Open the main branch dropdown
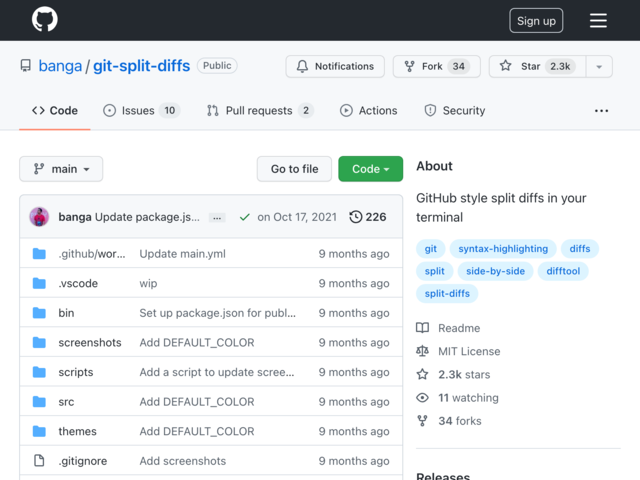Image resolution: width=640 pixels, height=480 pixels. pyautogui.click(x=61, y=169)
